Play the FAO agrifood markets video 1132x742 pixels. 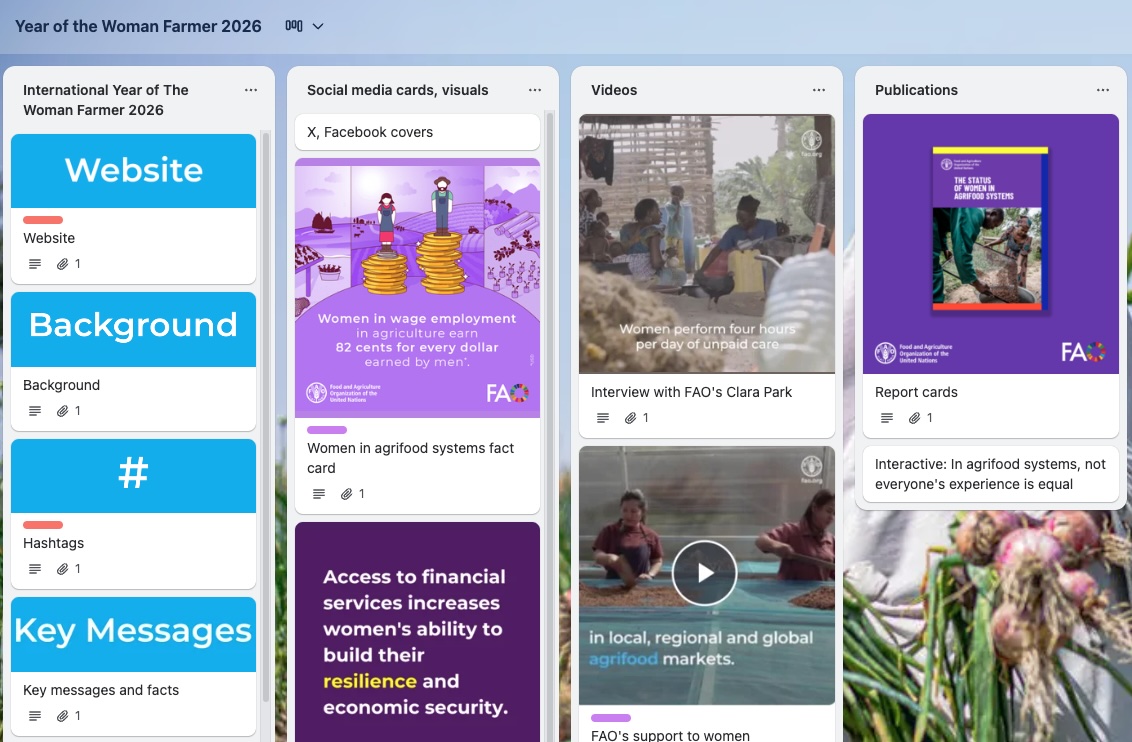[x=705, y=573]
